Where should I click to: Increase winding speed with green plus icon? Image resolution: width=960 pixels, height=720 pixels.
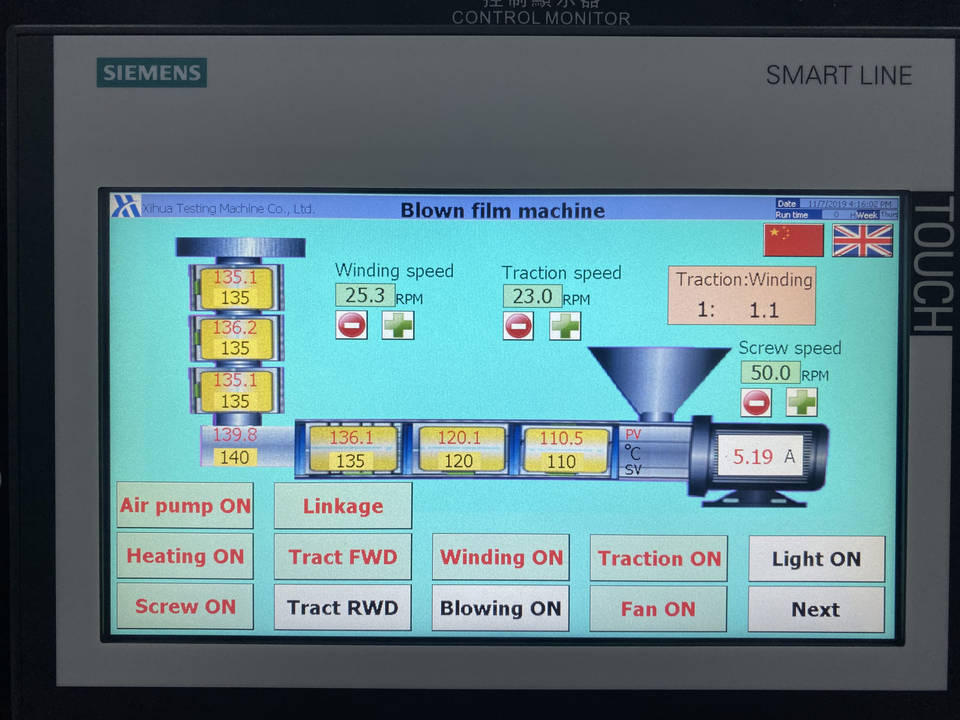pyautogui.click(x=398, y=325)
